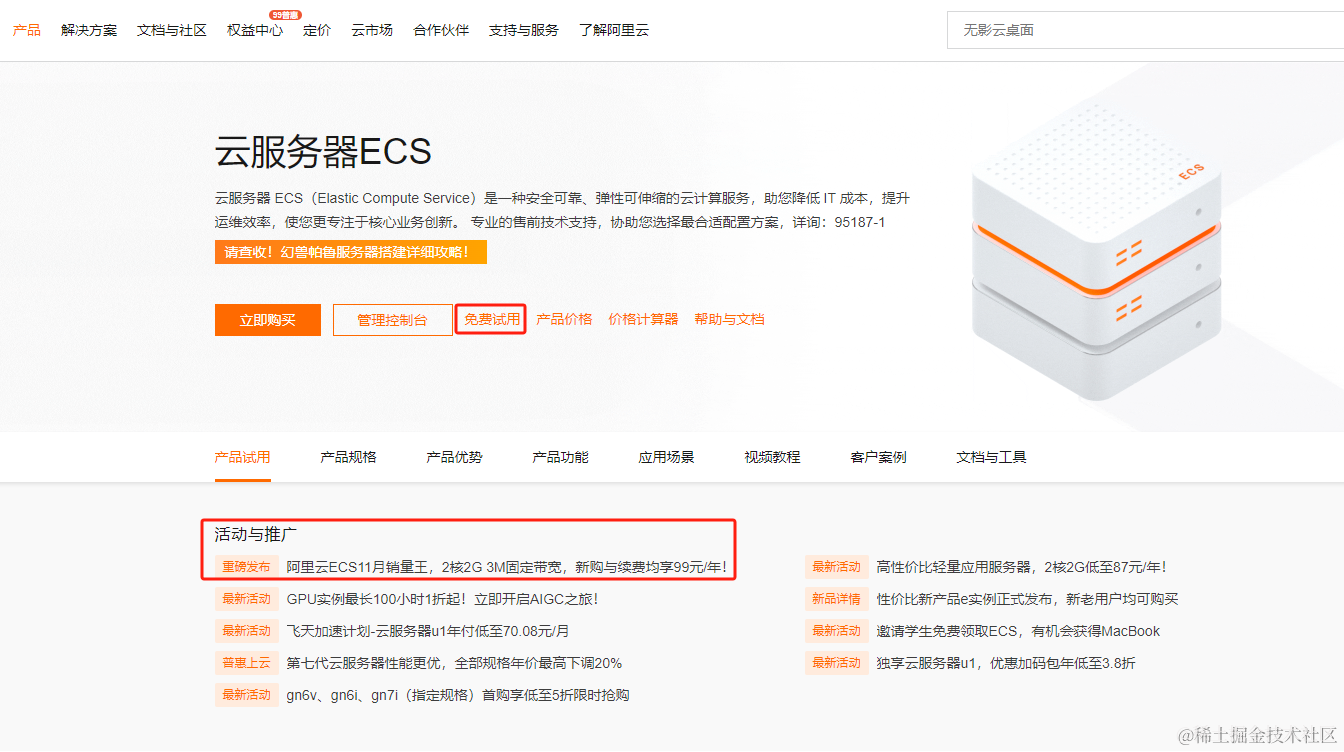The width and height of the screenshot is (1344, 752).
Task: Select the 普惠上云 tag label
Action: pos(246,663)
